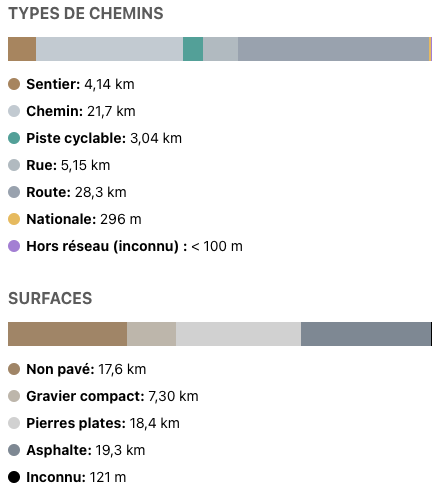Select the teal Piste cyclable bar segment
The height and width of the screenshot is (496, 440).
193,49
